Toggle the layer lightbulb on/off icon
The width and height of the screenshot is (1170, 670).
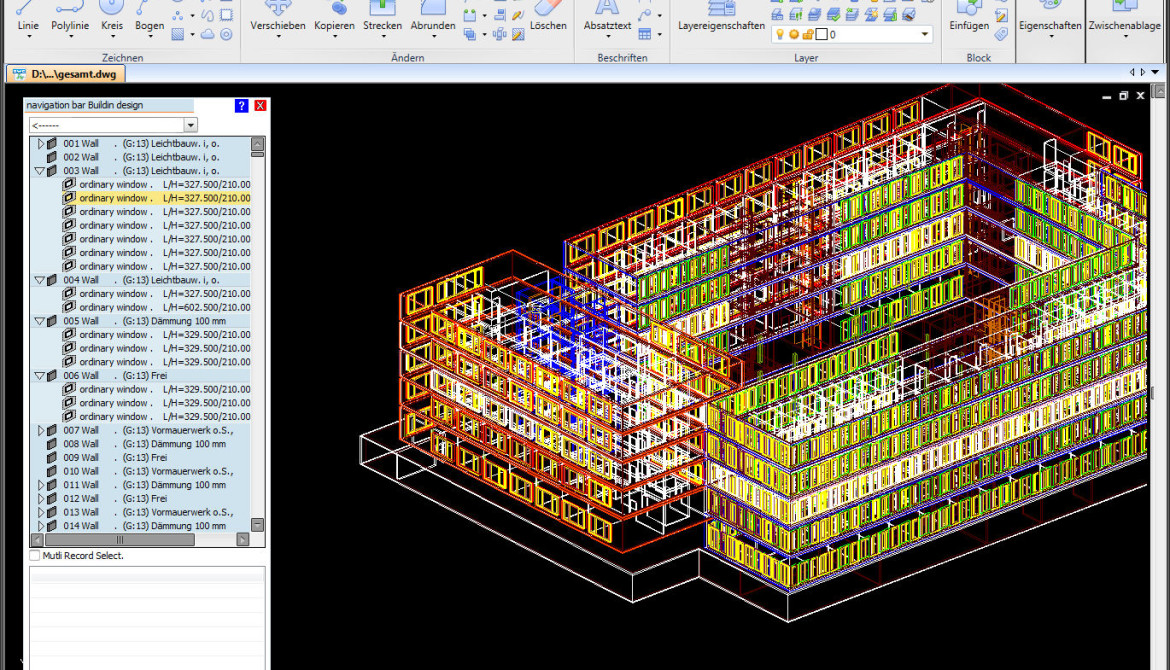[x=780, y=35]
